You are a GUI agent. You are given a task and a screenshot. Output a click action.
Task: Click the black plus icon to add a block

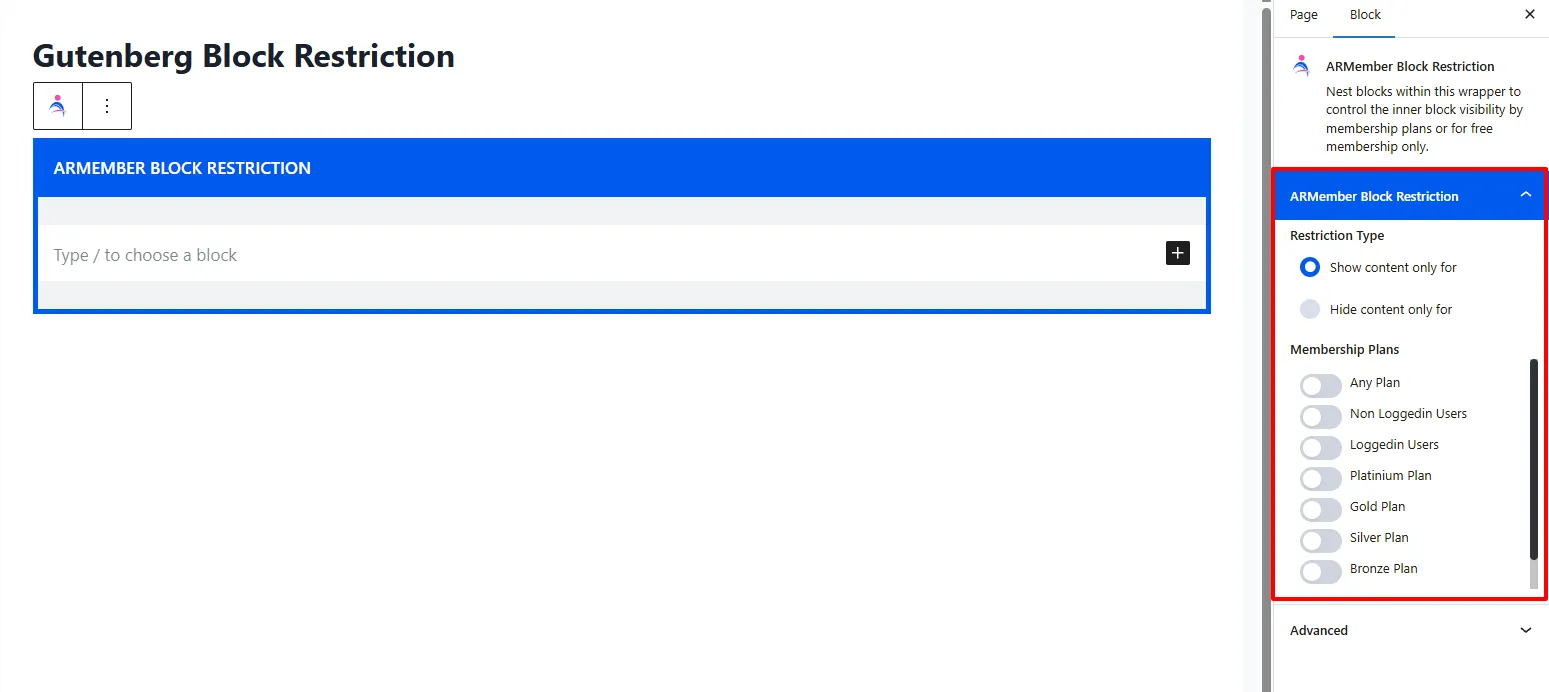(x=1177, y=253)
